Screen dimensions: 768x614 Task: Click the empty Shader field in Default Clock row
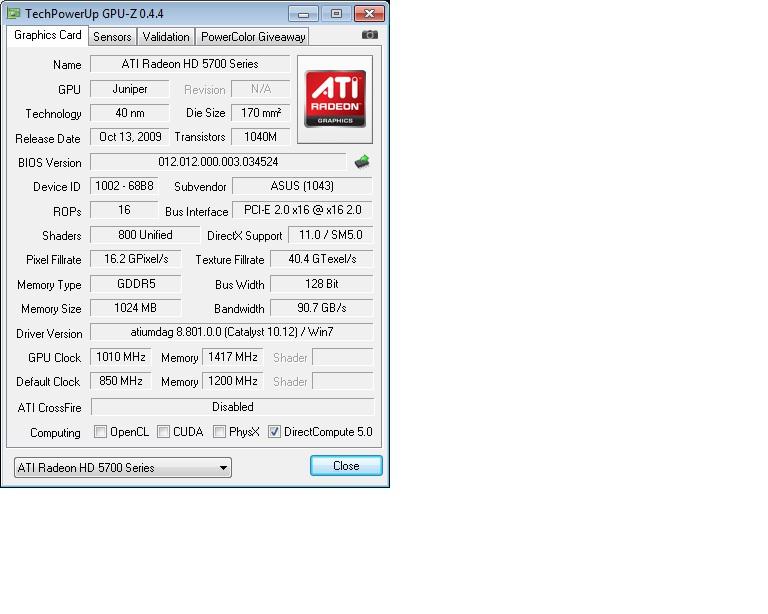343,380
